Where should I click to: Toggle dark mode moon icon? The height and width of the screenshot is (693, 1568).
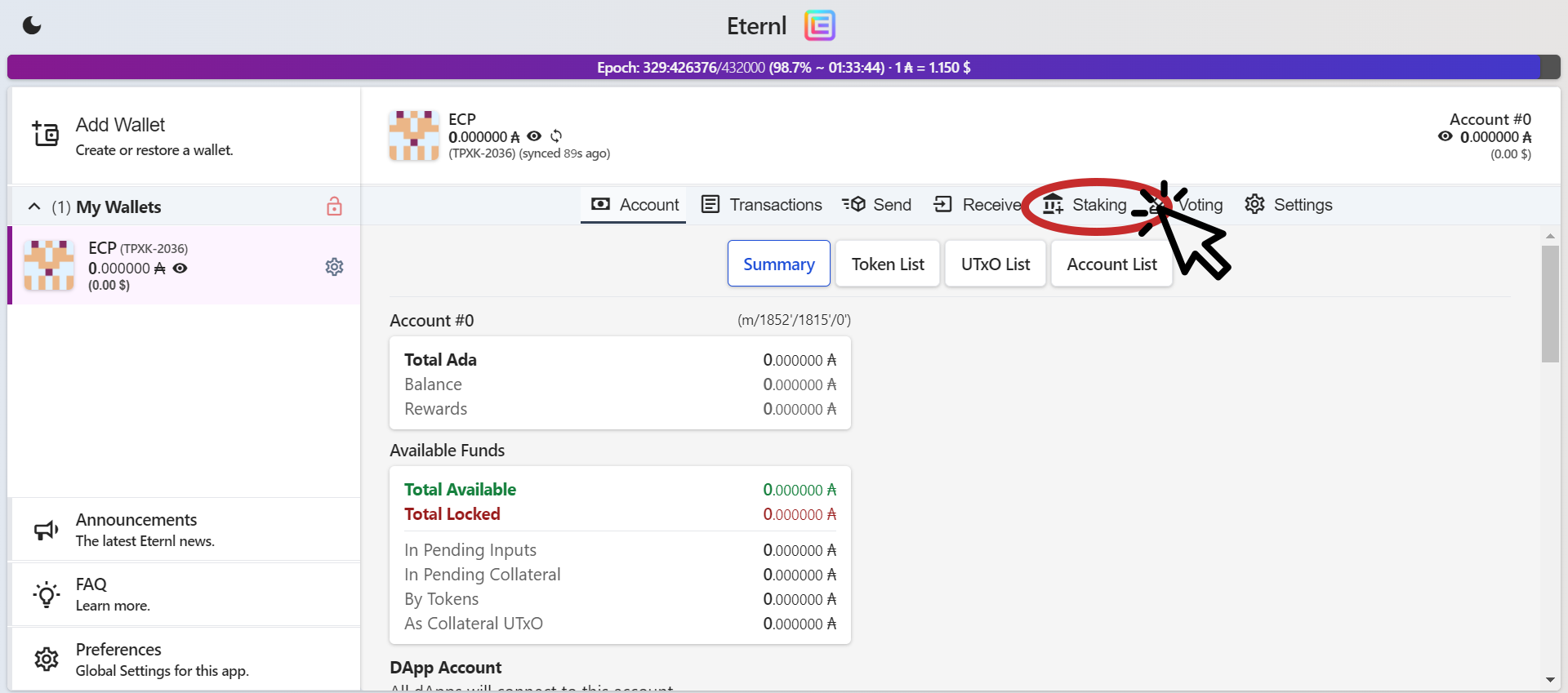pyautogui.click(x=32, y=25)
